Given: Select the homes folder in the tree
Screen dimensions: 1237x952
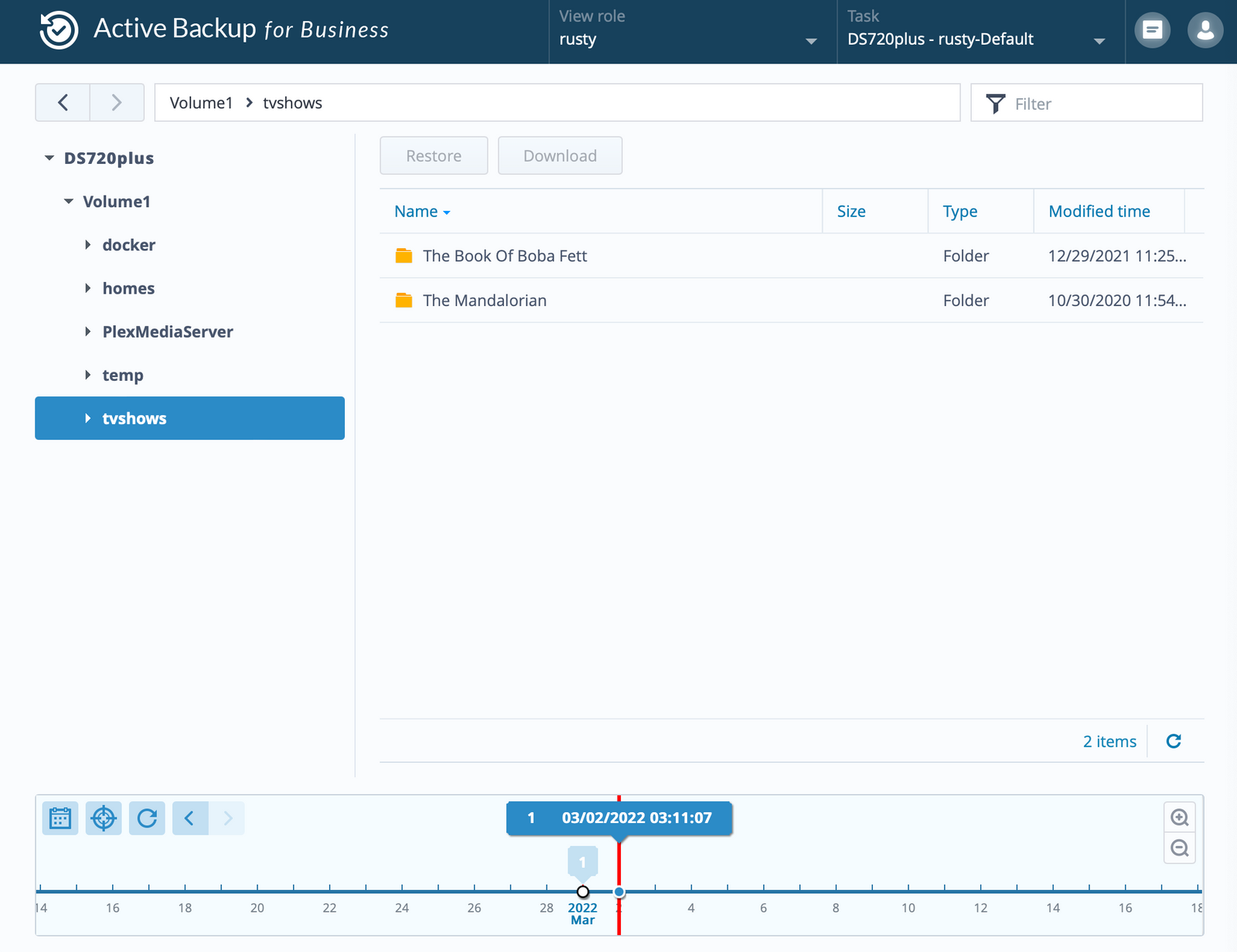Looking at the screenshot, I should pos(128,288).
